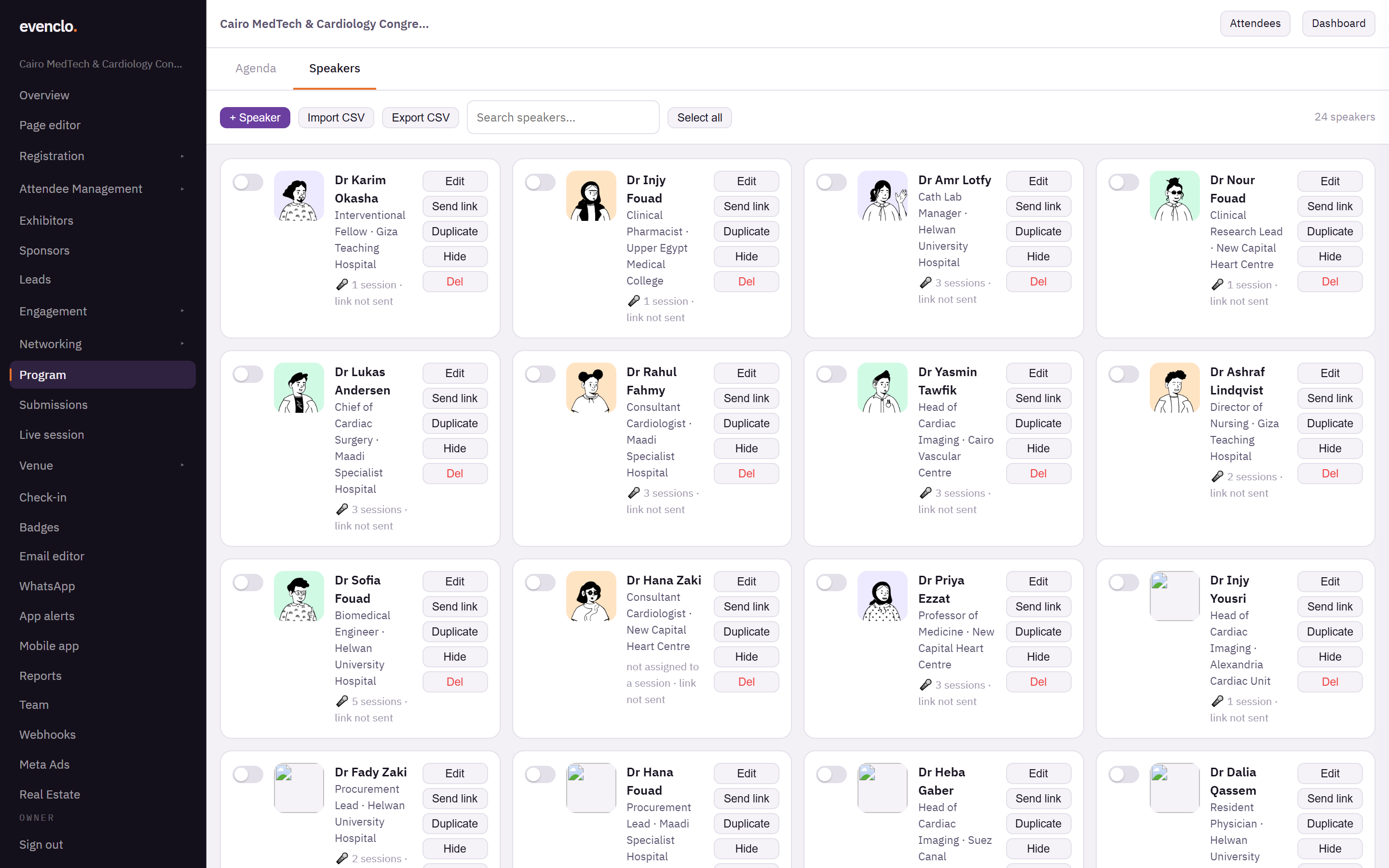The image size is (1389, 868).
Task: Toggle the switch for Dr Injy Fouad
Action: tap(540, 183)
